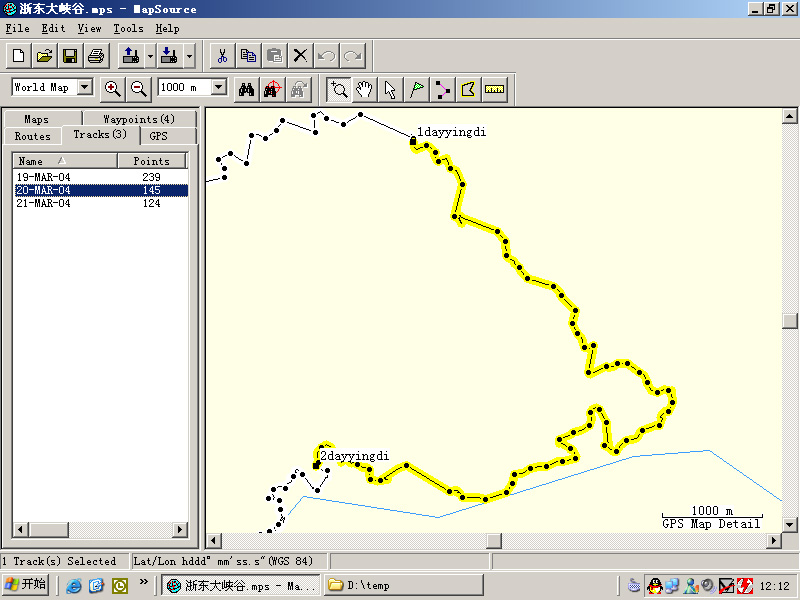Click the Cut scissors icon

pos(222,55)
